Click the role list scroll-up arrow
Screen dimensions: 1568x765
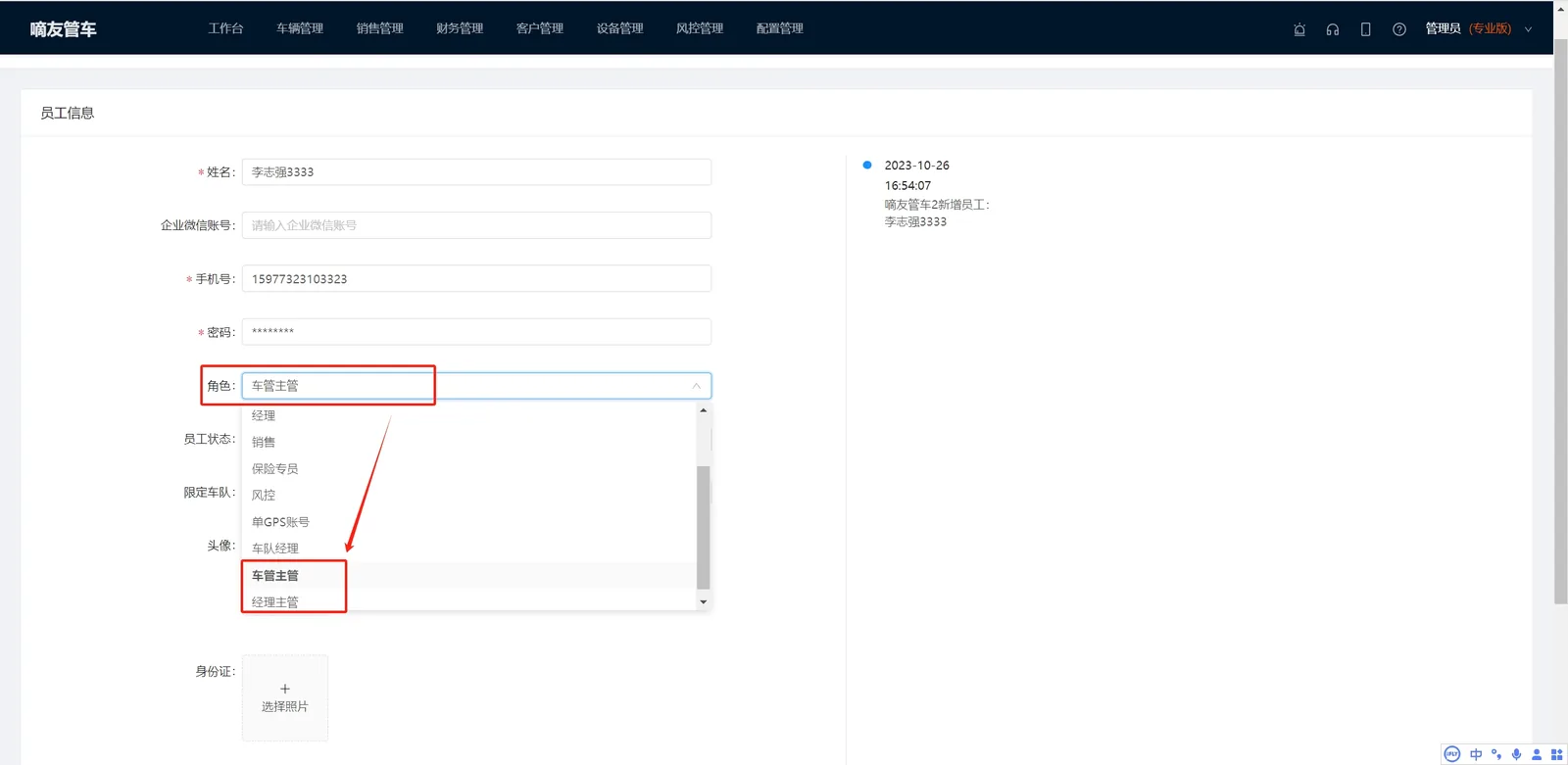point(703,410)
